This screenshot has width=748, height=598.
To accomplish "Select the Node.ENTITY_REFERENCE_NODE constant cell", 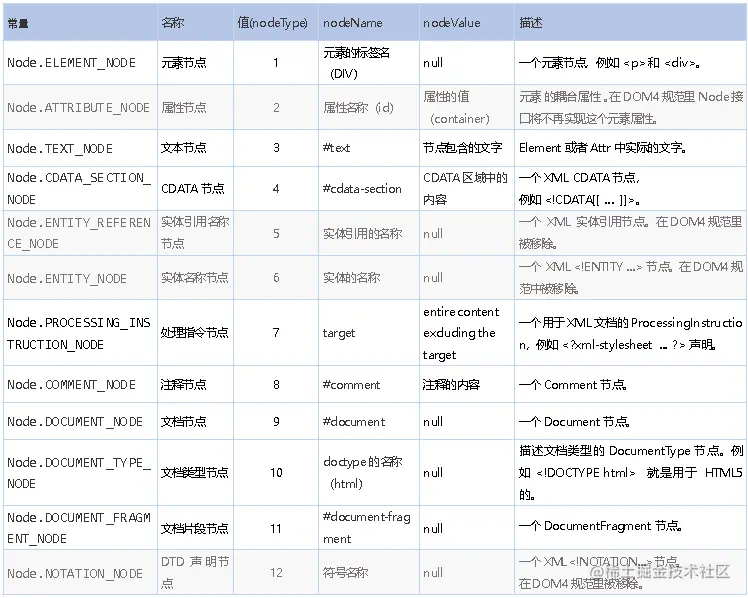I will 80,233.
